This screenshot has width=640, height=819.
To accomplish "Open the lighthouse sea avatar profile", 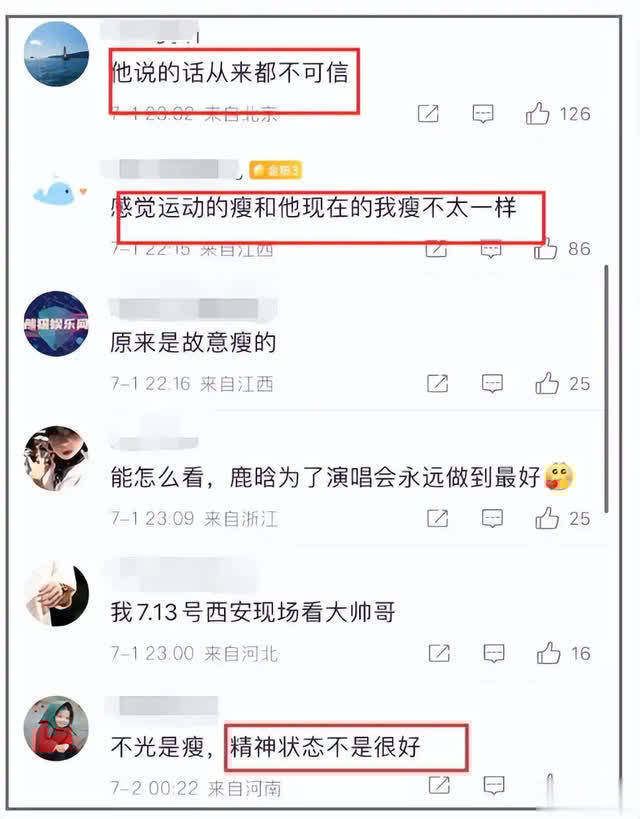I will click(x=56, y=54).
